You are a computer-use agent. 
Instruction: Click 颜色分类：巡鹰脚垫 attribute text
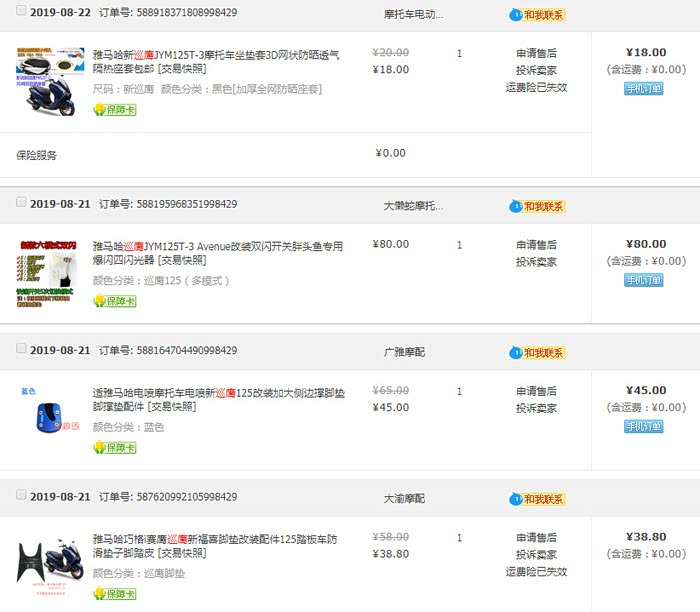click(x=139, y=574)
